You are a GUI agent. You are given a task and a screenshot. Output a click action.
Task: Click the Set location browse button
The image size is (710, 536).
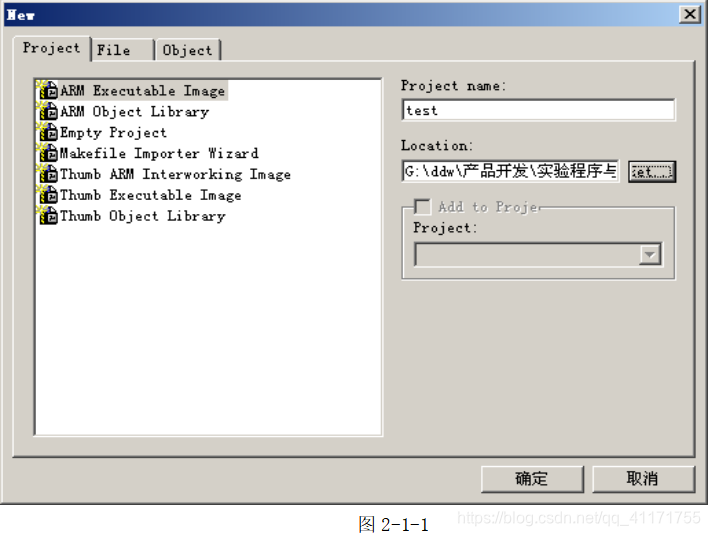tap(652, 172)
